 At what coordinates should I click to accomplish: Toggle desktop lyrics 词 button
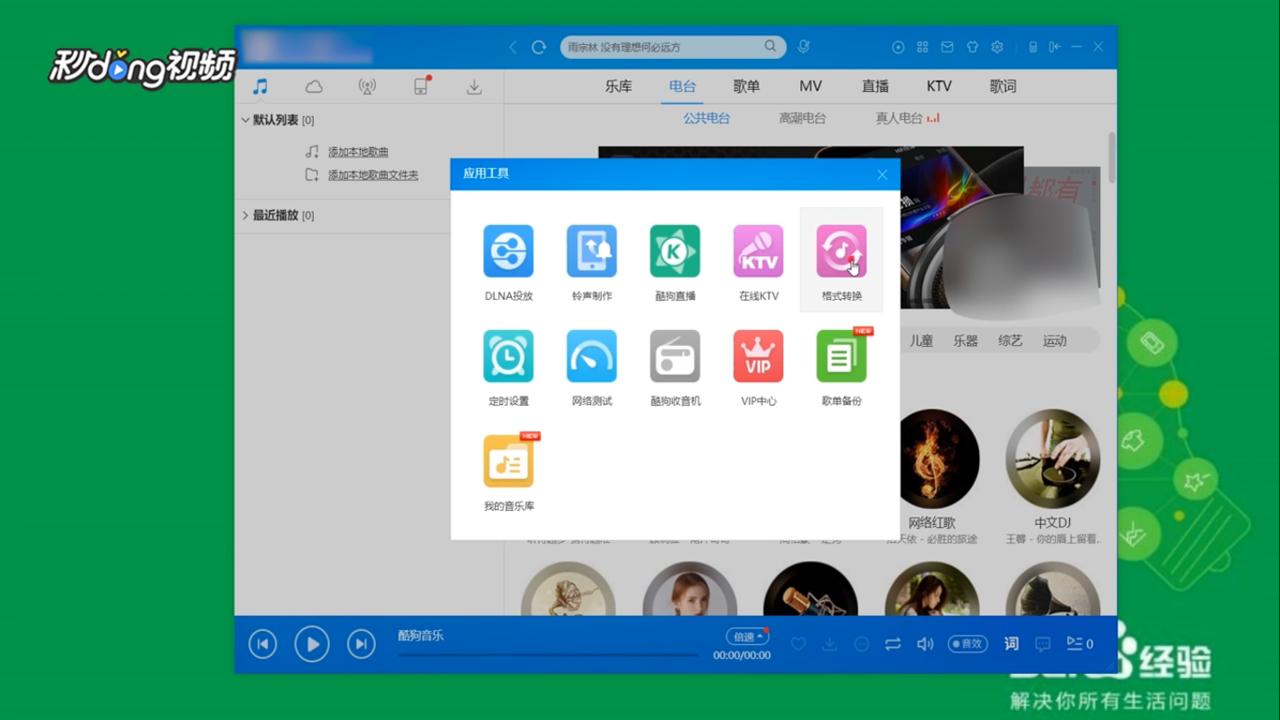click(1011, 644)
